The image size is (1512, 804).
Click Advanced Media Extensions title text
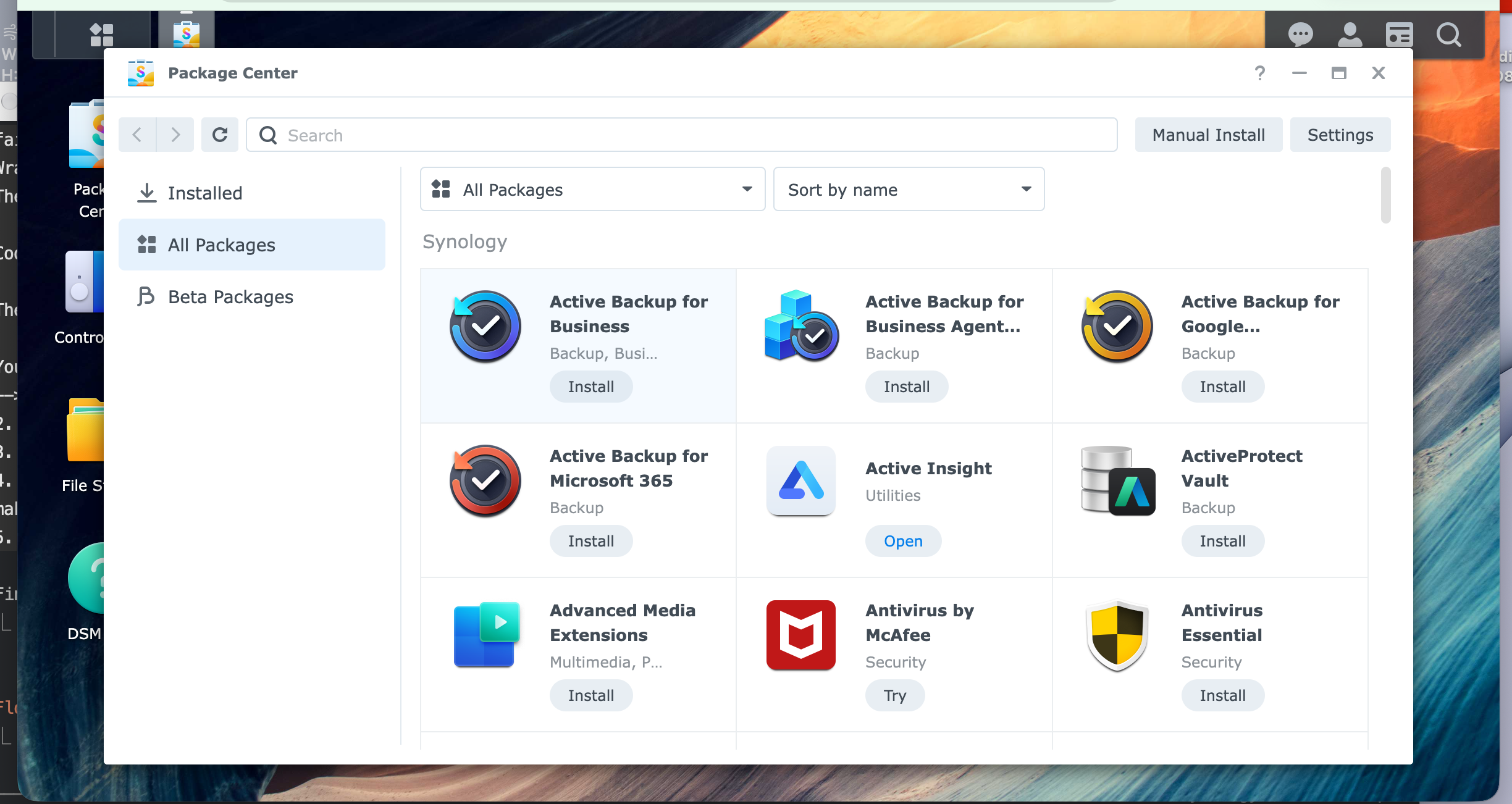(623, 622)
